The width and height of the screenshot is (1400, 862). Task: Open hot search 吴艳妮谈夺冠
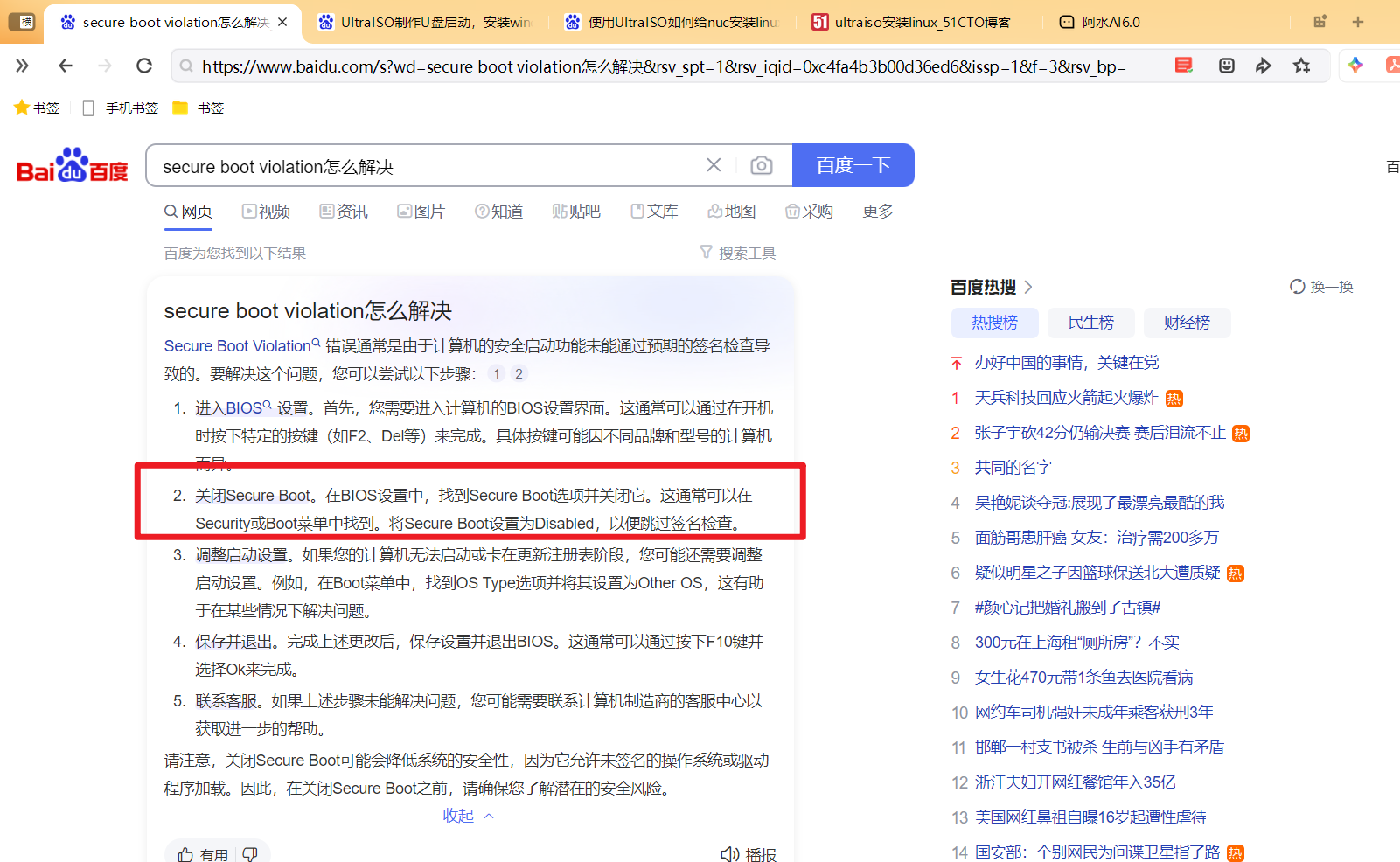[x=1099, y=503]
